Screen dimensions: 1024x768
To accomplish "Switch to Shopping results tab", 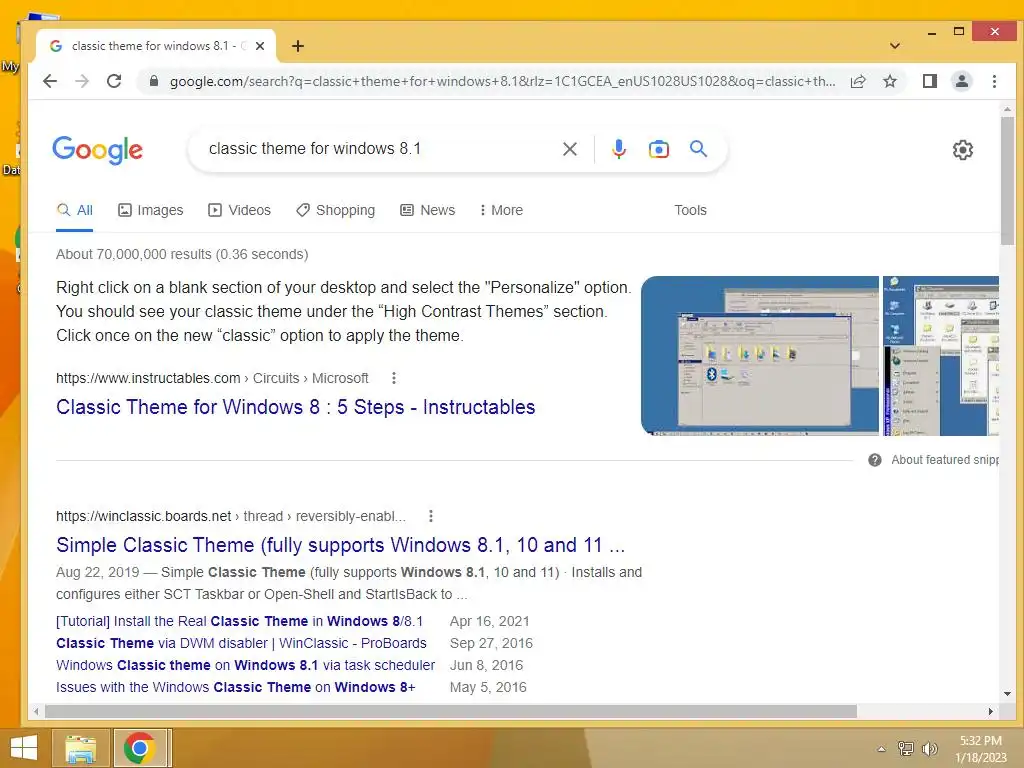I will click(x=336, y=210).
